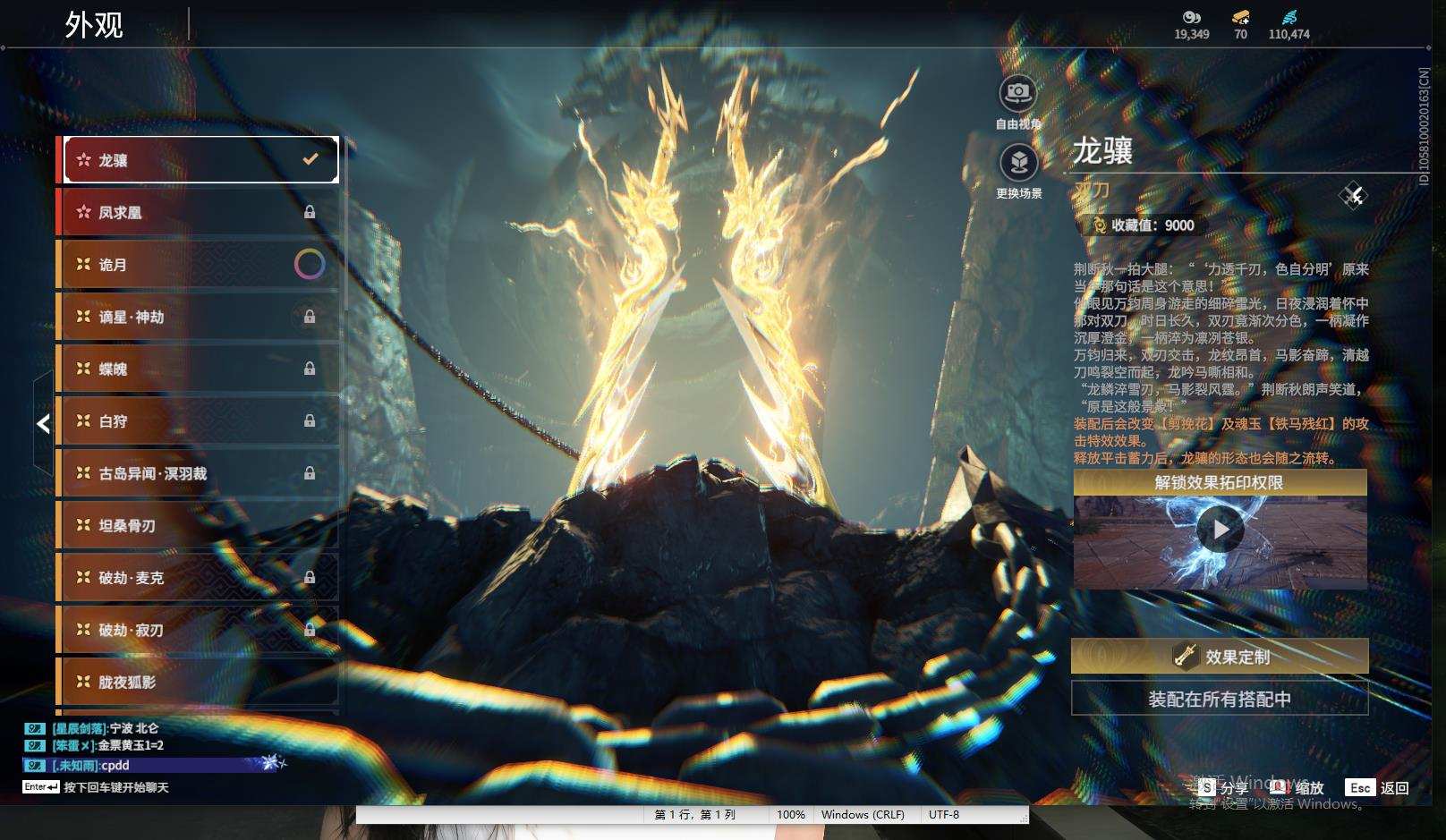Screen dimensions: 1446x840
Task: Click the lock icon on 白狩
Action: coord(310,420)
